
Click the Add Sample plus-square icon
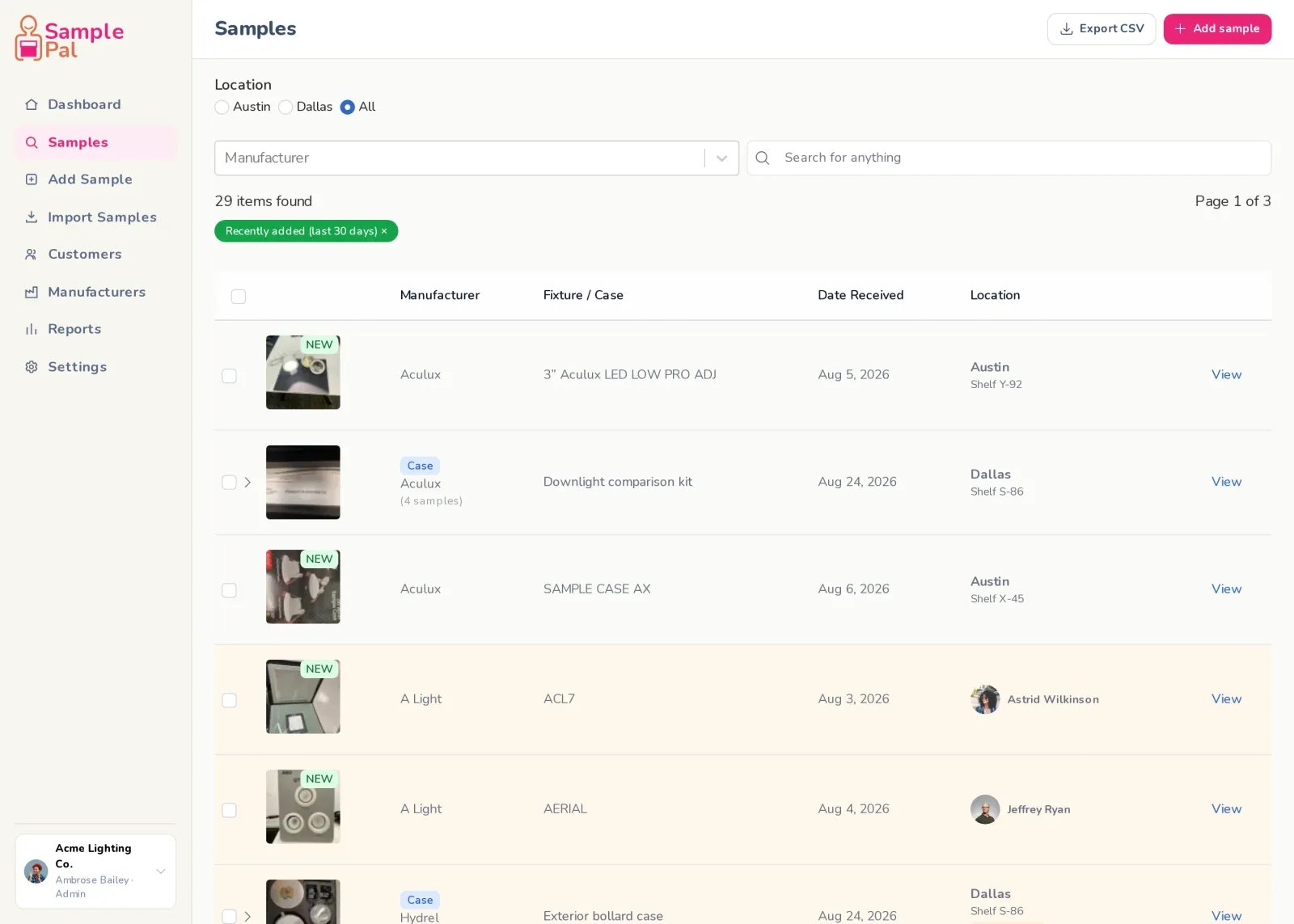click(32, 179)
